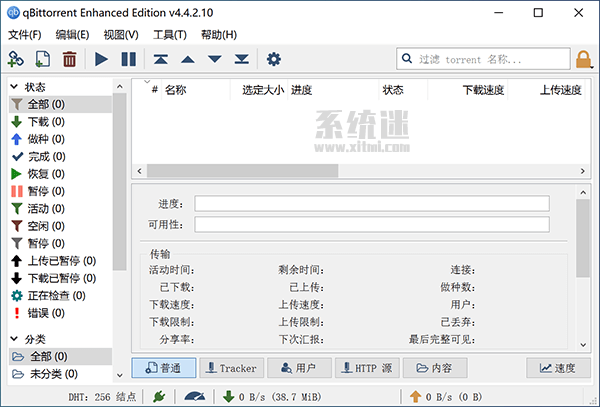Sort by the 进度 column header
The height and width of the screenshot is (407, 600).
point(333,90)
